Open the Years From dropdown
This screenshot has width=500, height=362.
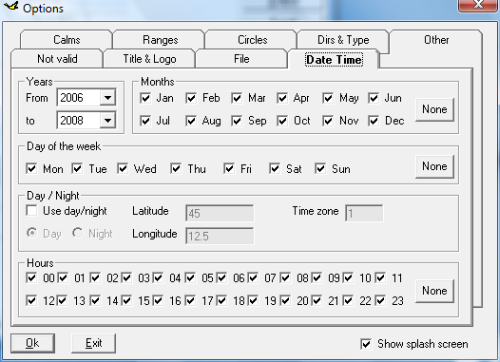[108, 98]
